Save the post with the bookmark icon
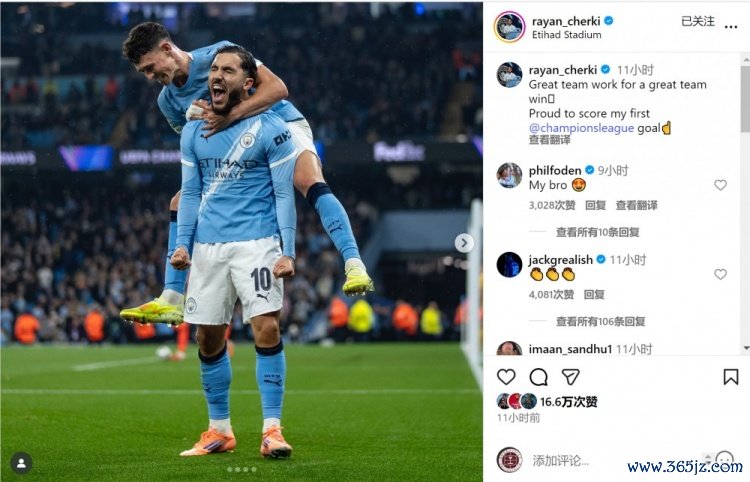 tap(730, 377)
